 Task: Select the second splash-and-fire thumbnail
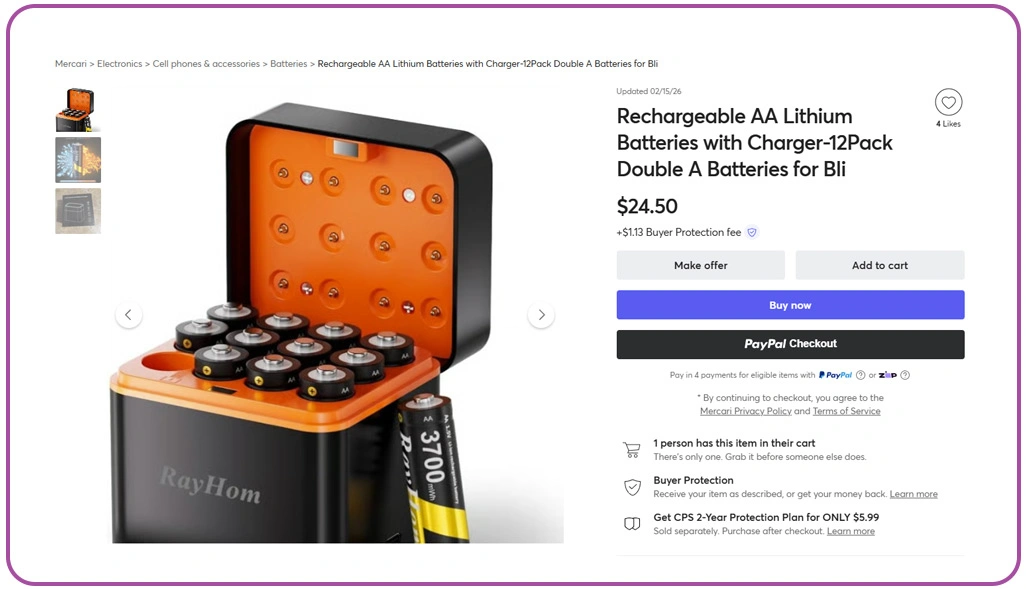click(x=78, y=160)
